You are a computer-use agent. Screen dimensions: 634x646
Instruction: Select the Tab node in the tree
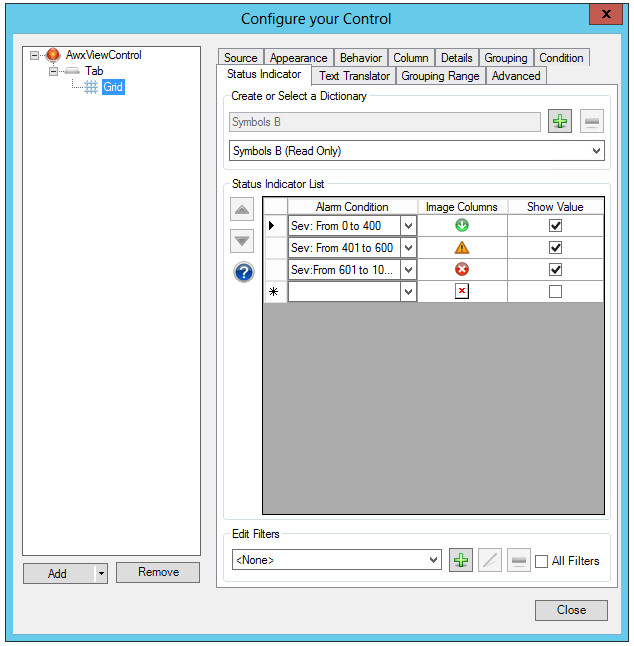pyautogui.click(x=93, y=72)
